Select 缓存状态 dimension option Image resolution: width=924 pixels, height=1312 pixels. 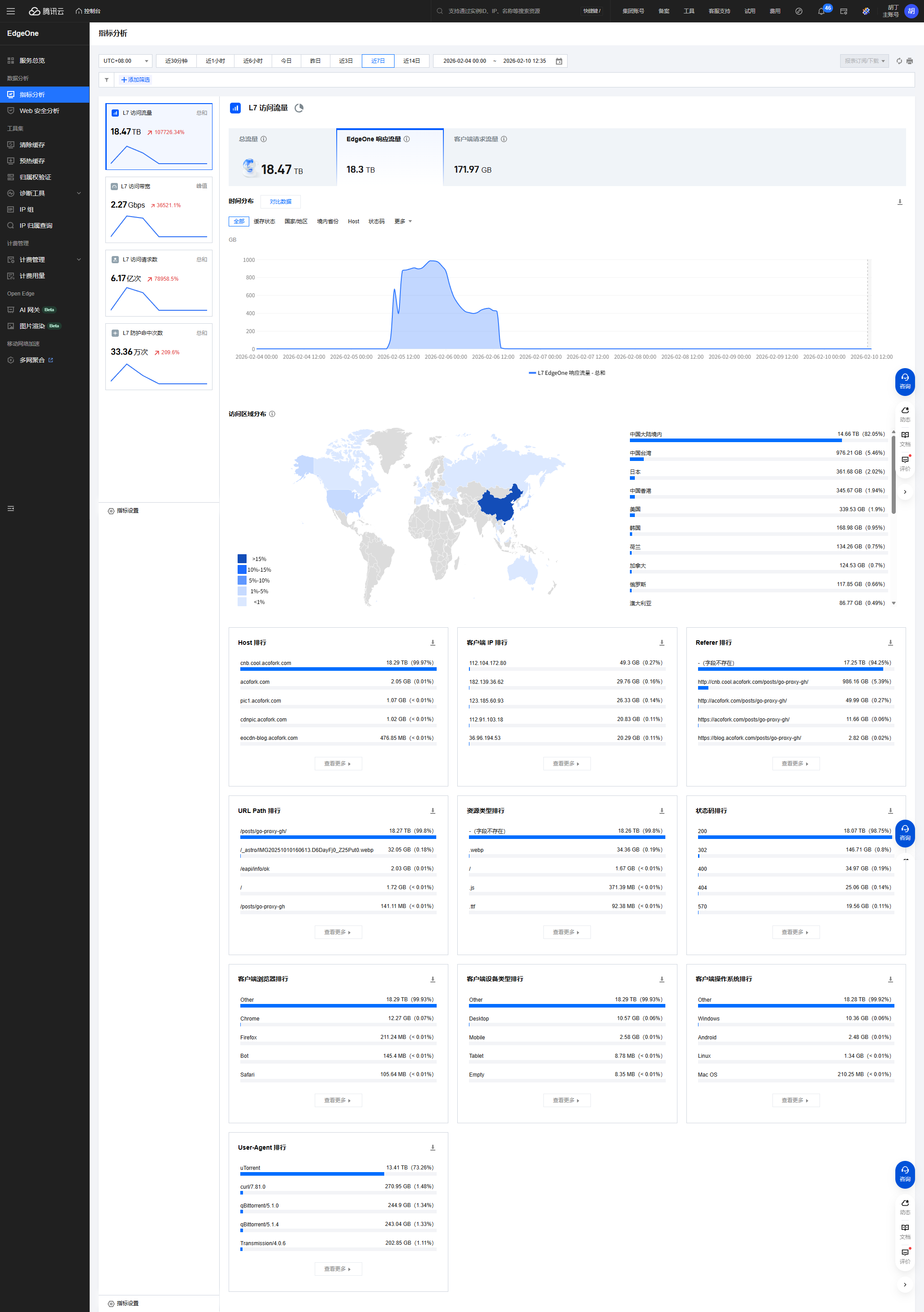point(264,221)
